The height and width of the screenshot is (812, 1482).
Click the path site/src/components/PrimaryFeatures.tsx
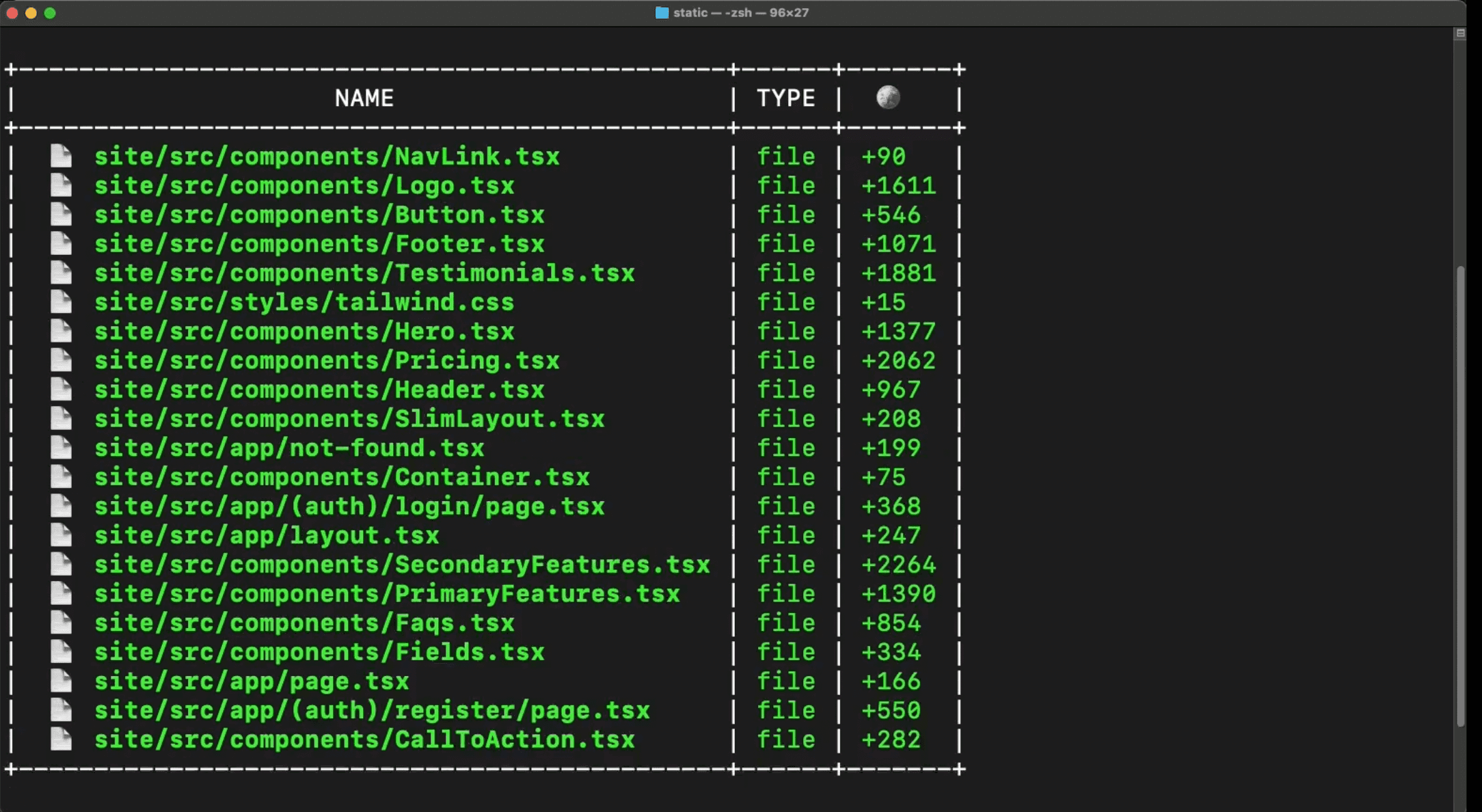387,594
